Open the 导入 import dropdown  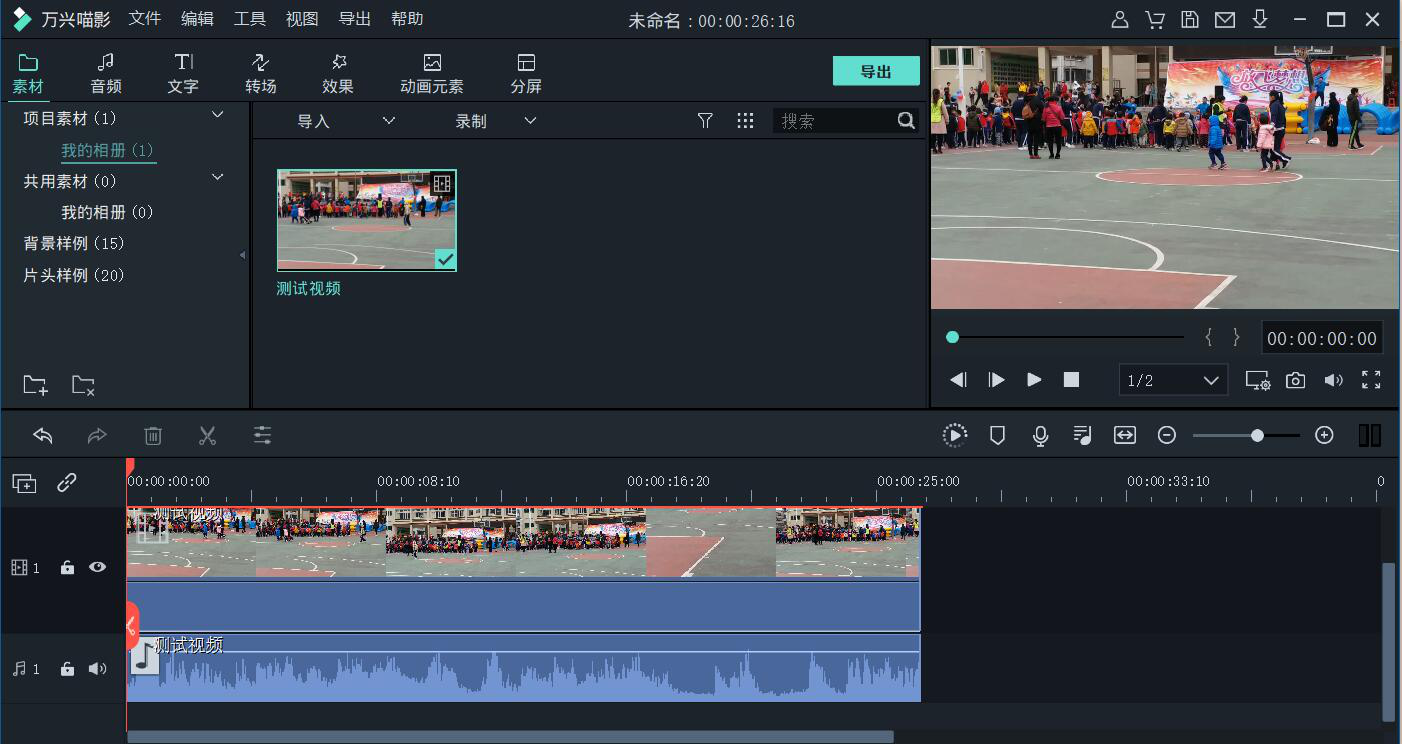(x=346, y=121)
